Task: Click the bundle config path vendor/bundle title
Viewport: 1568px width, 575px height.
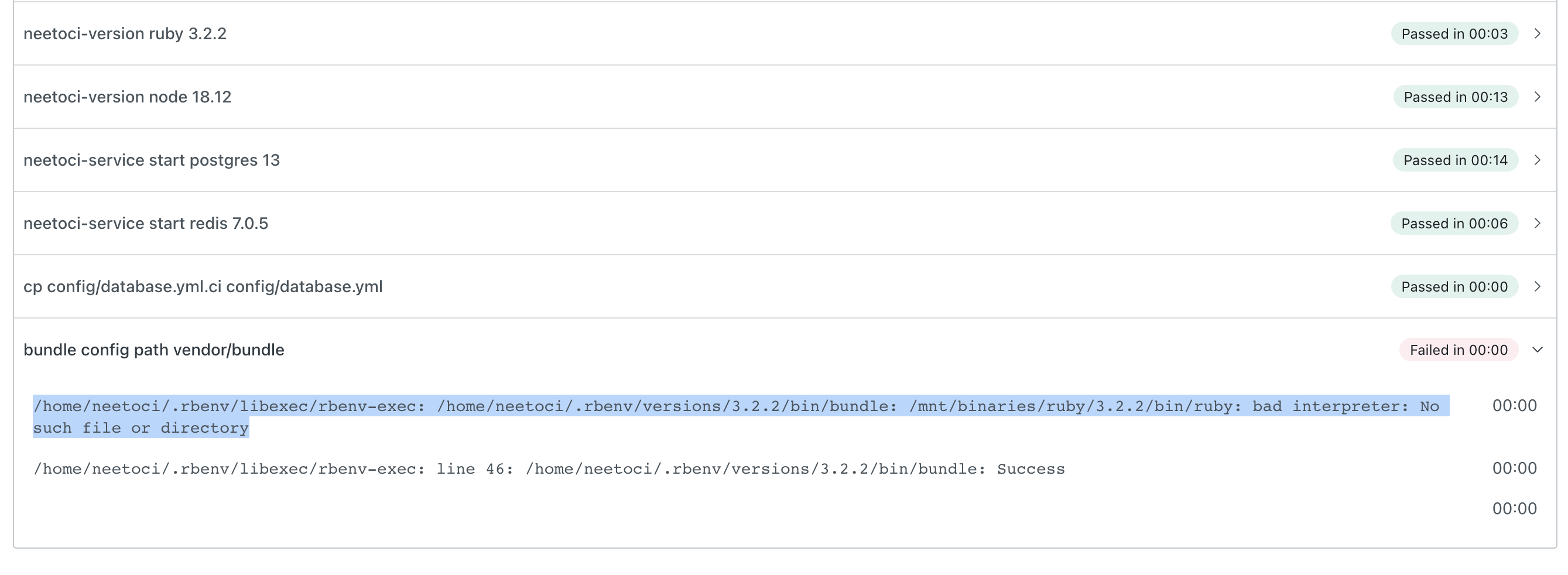Action: [153, 350]
